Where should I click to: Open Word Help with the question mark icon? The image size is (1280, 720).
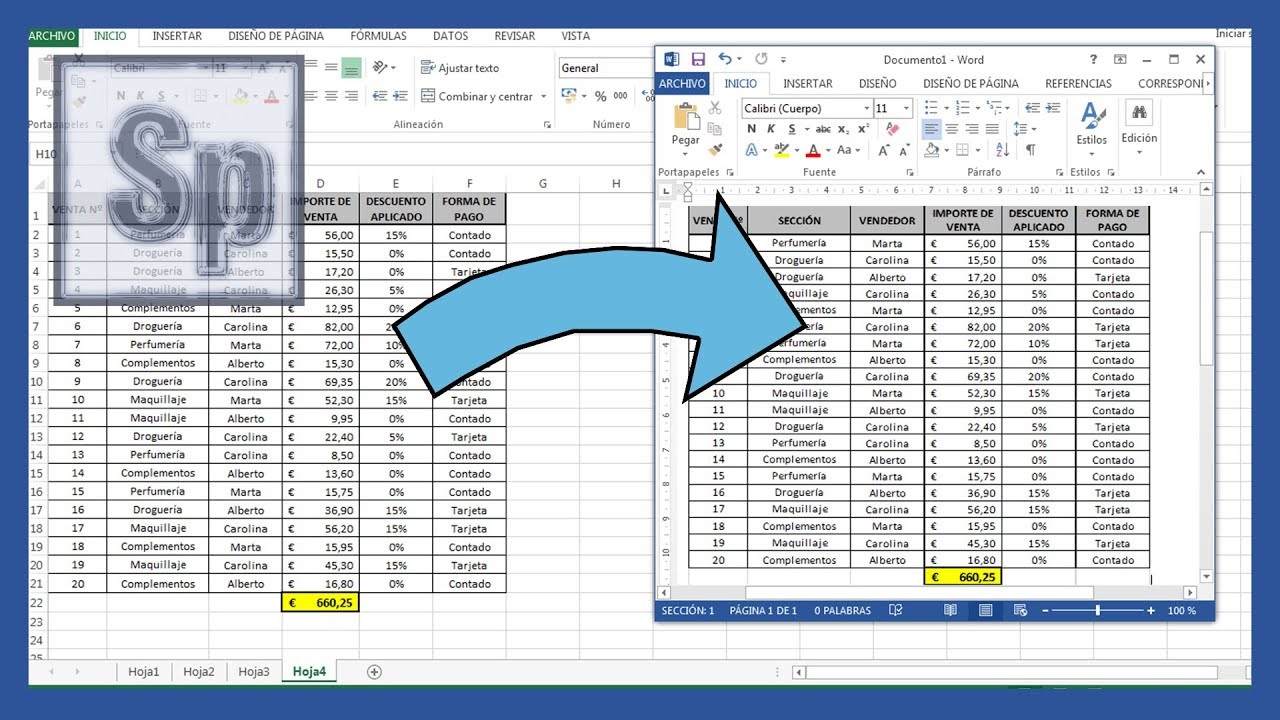point(1093,59)
